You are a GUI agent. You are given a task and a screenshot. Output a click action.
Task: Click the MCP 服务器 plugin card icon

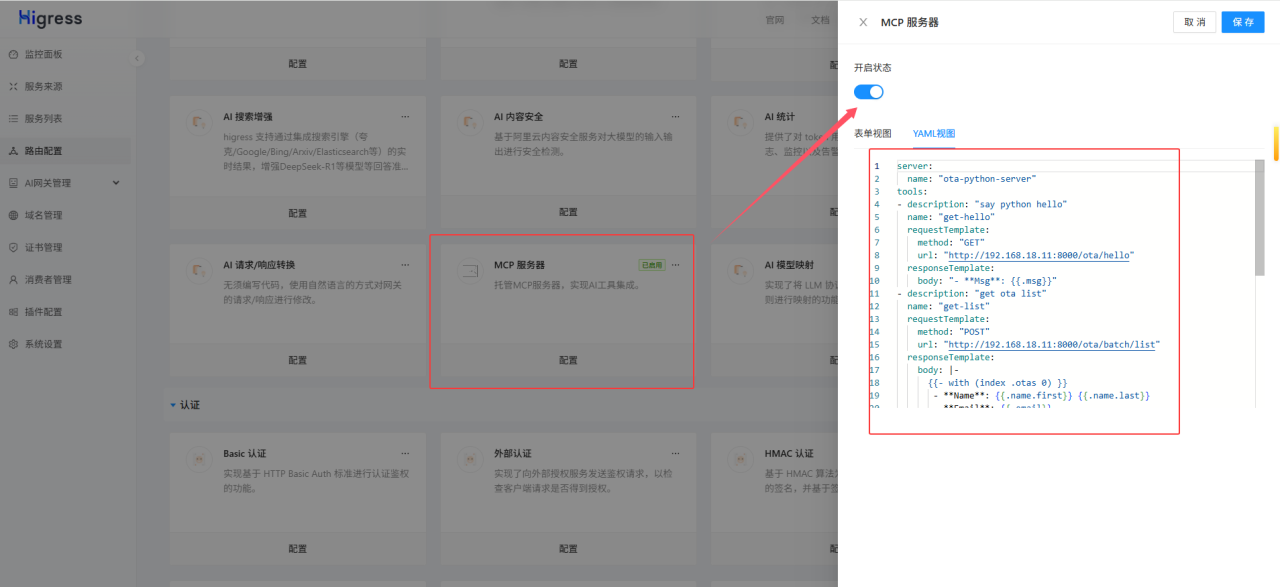[x=468, y=270]
